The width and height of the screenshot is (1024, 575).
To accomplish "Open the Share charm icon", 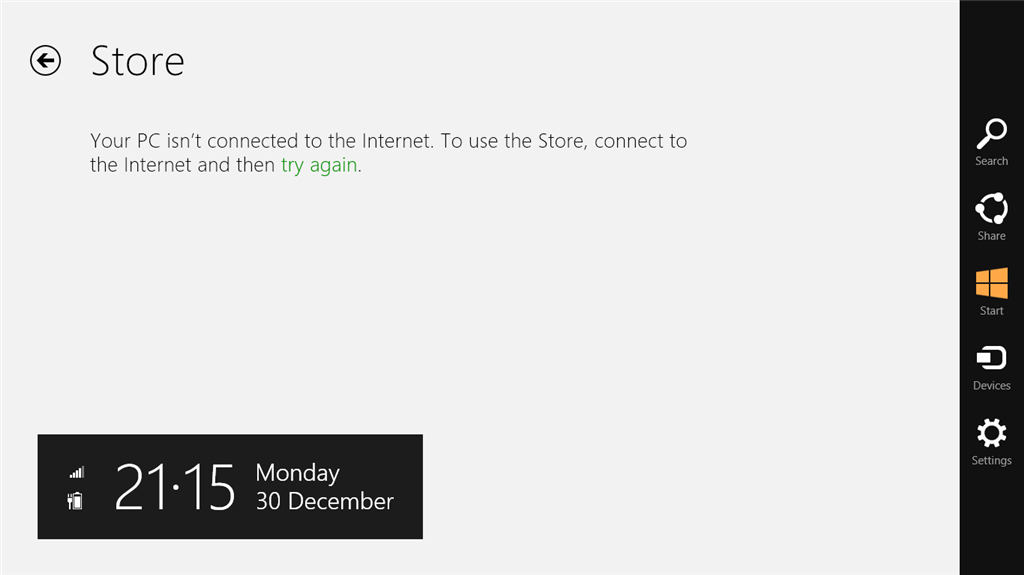I will [991, 209].
